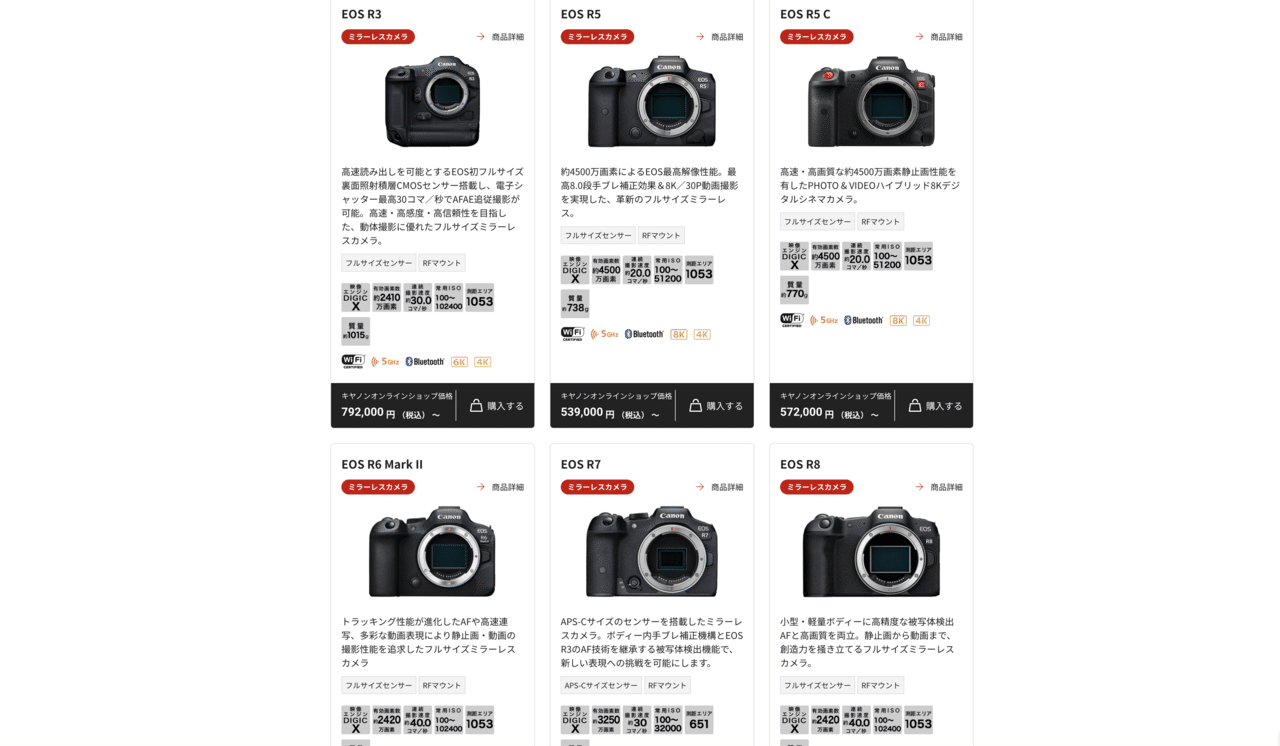1280x746 pixels.
Task: Open EOS R7 product details link
Action: point(719,487)
